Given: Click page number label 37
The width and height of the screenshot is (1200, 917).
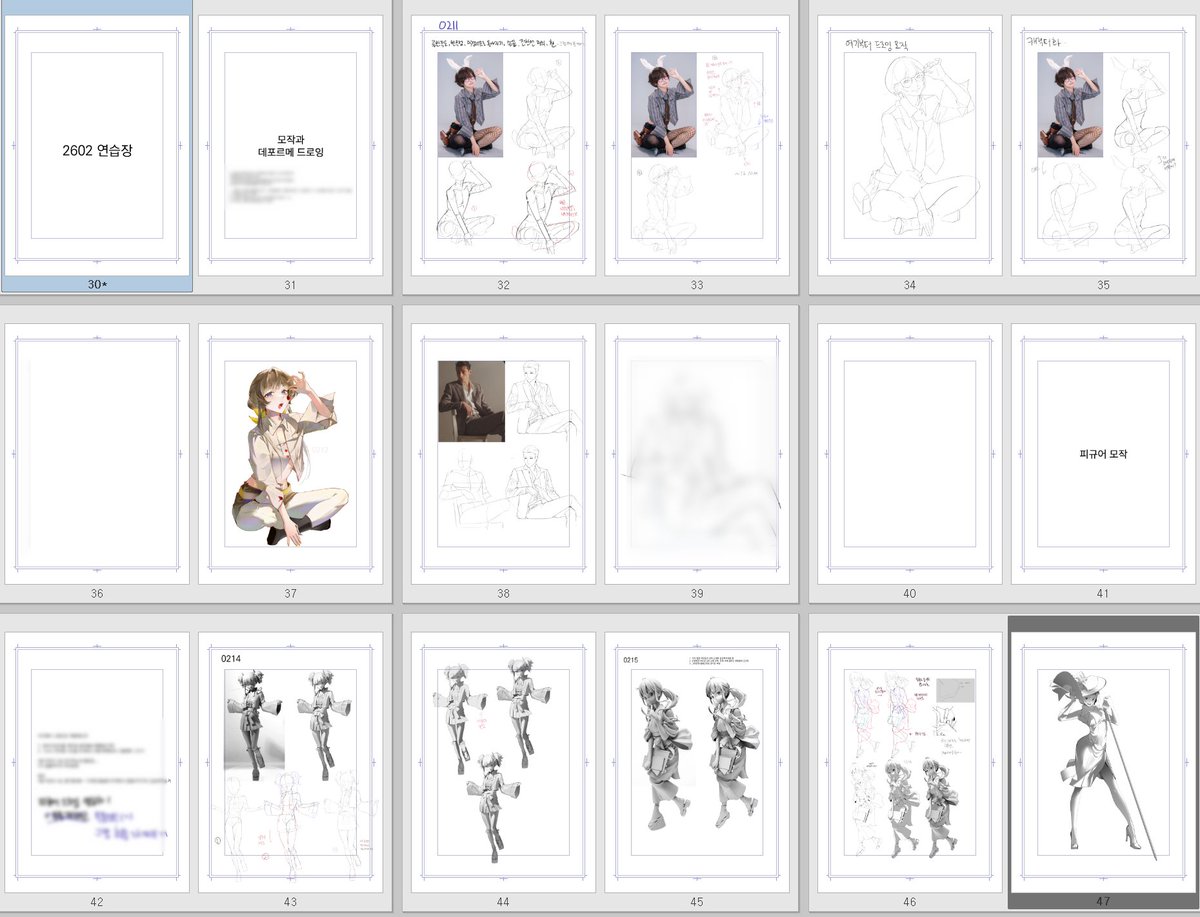Looking at the screenshot, I should [290, 593].
